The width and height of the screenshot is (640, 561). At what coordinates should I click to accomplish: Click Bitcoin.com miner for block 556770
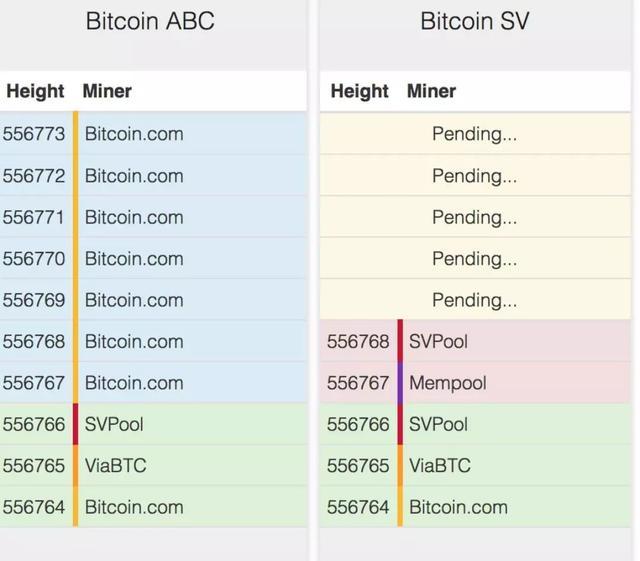(x=134, y=259)
